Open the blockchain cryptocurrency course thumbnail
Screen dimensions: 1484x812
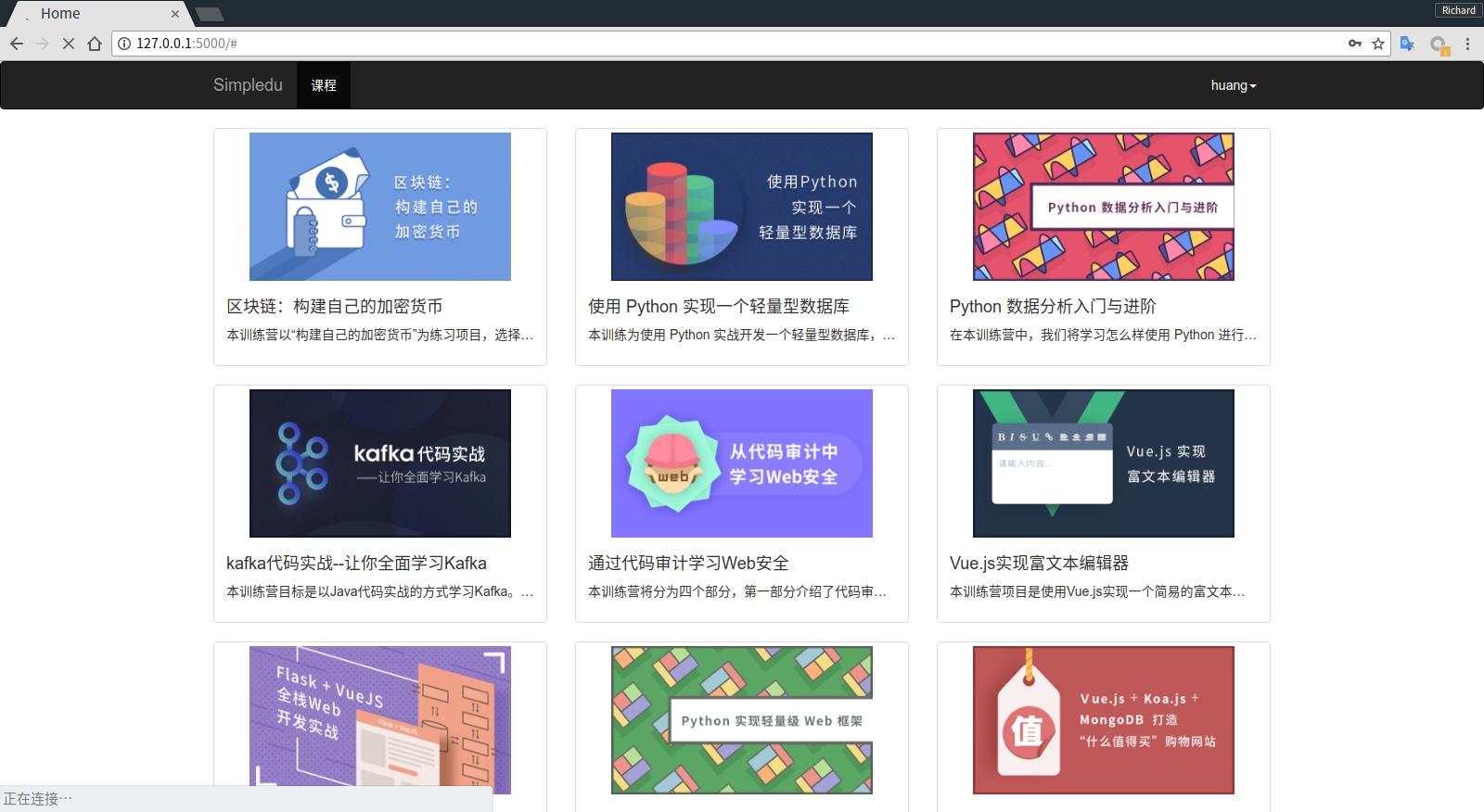click(380, 207)
